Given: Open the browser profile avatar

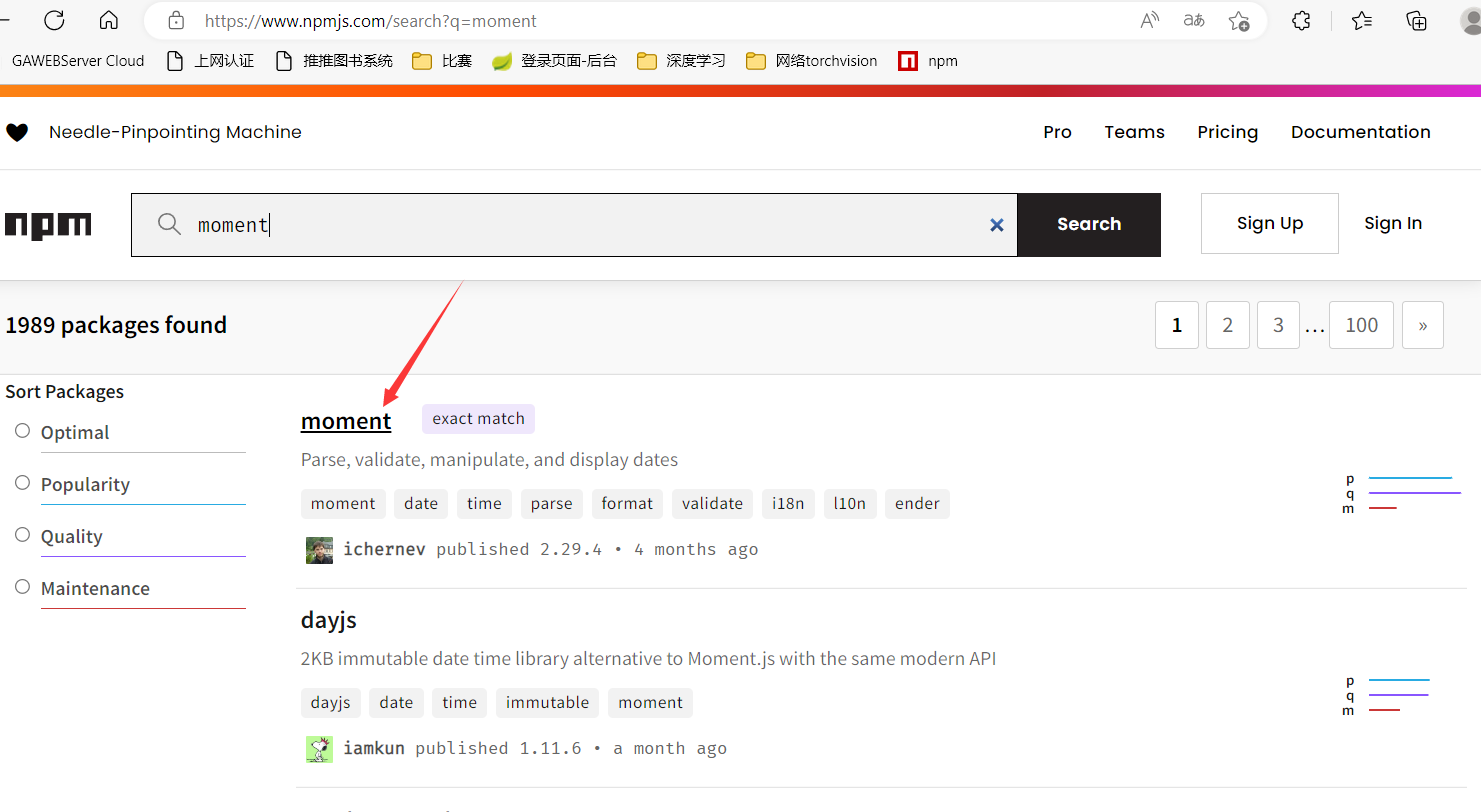Looking at the screenshot, I should click(1470, 20).
